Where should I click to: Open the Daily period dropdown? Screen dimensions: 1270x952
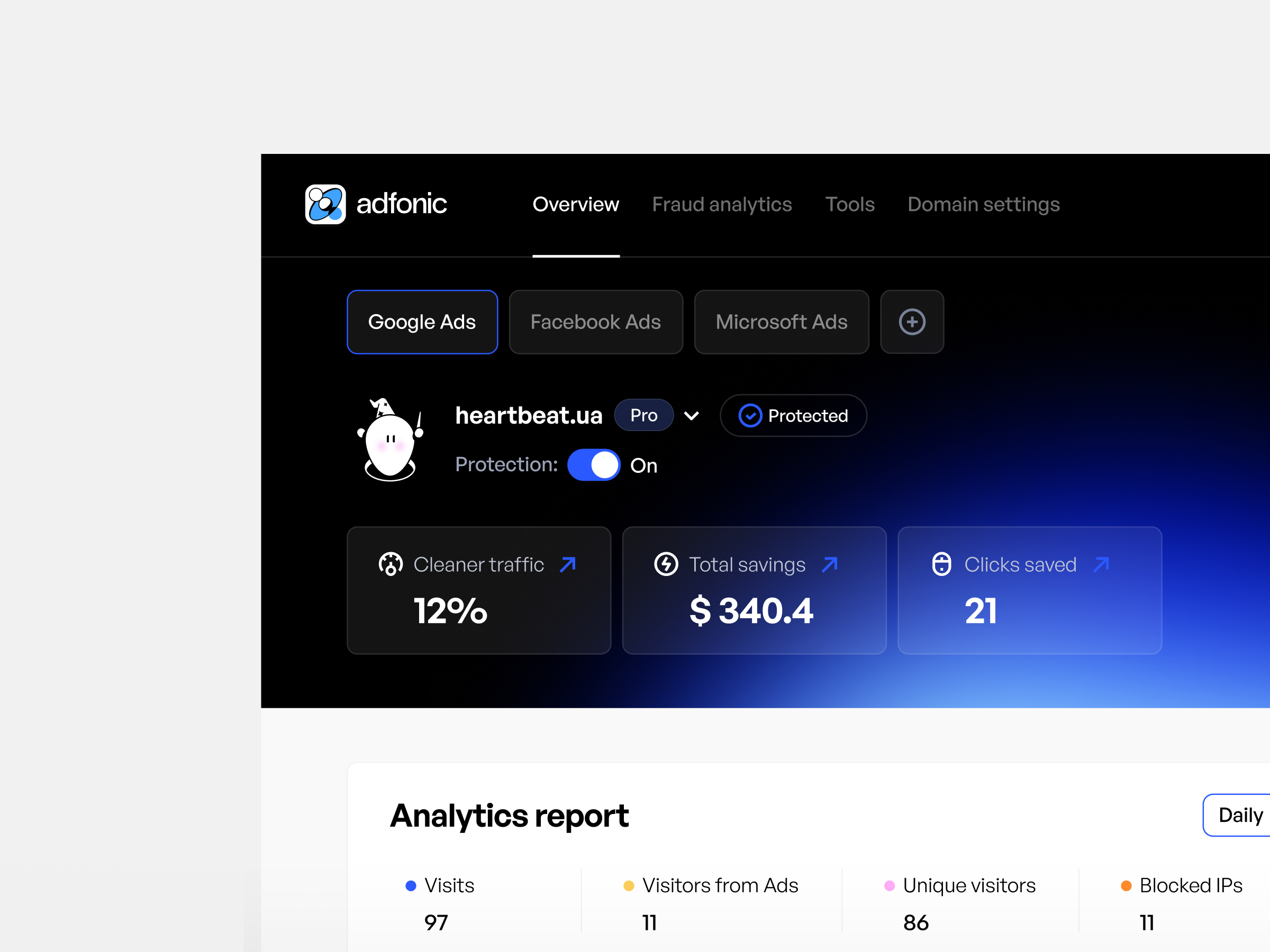coord(1239,815)
